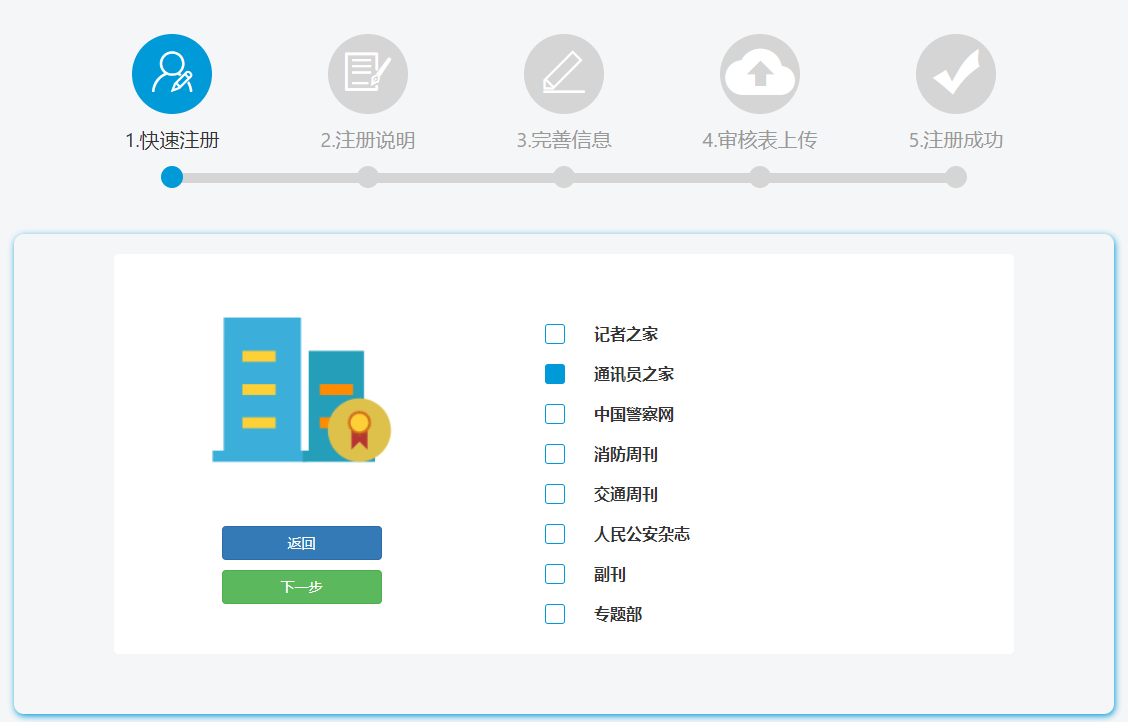The width and height of the screenshot is (1128, 722).
Task: Select the 2.注册说明 step label
Action: click(368, 140)
